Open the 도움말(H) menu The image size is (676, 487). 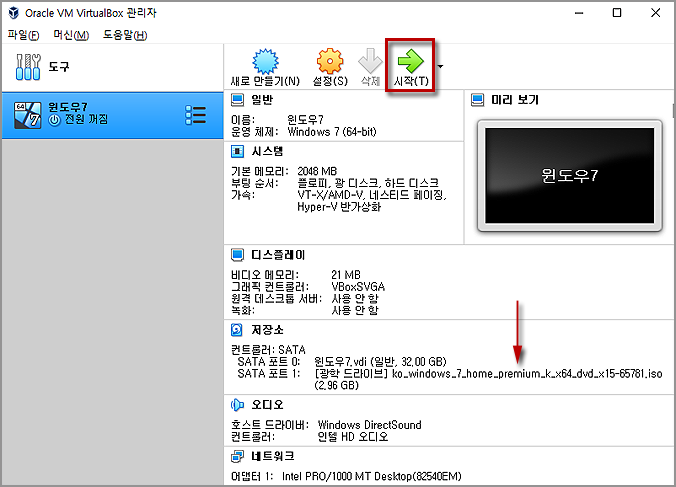point(125,35)
